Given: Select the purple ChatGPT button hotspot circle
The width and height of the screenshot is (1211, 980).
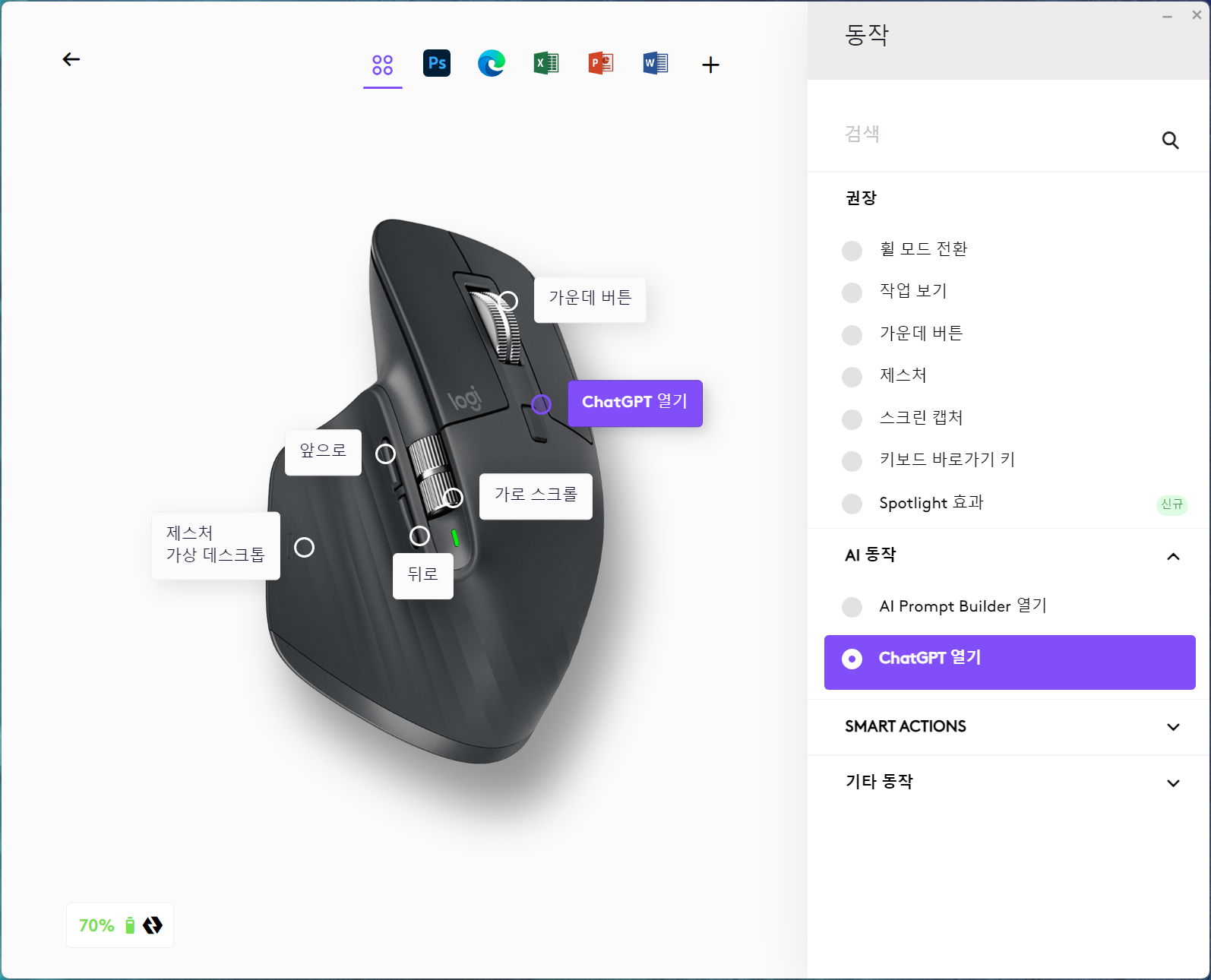Looking at the screenshot, I should click(541, 404).
